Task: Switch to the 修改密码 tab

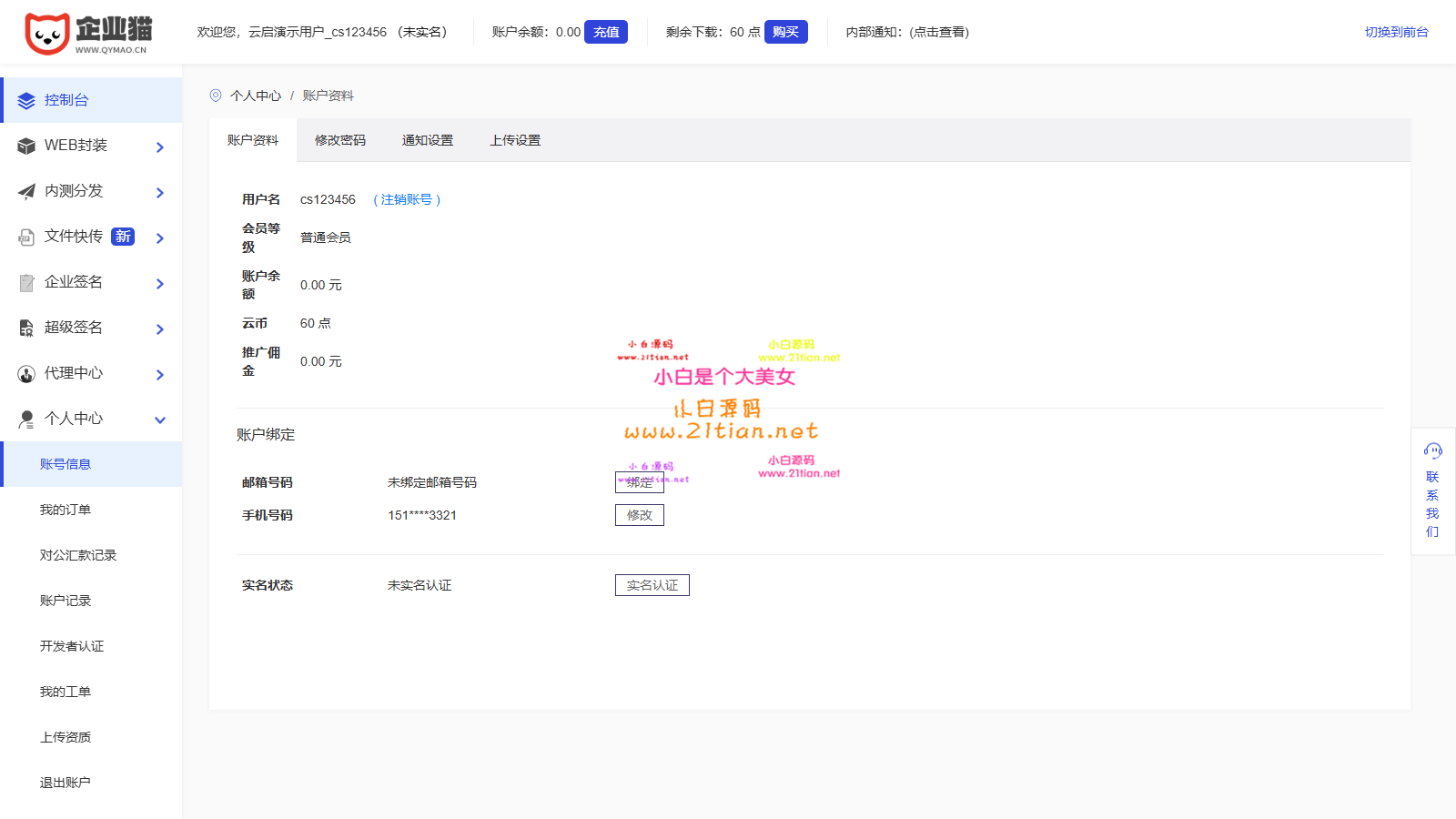Action: tap(340, 140)
